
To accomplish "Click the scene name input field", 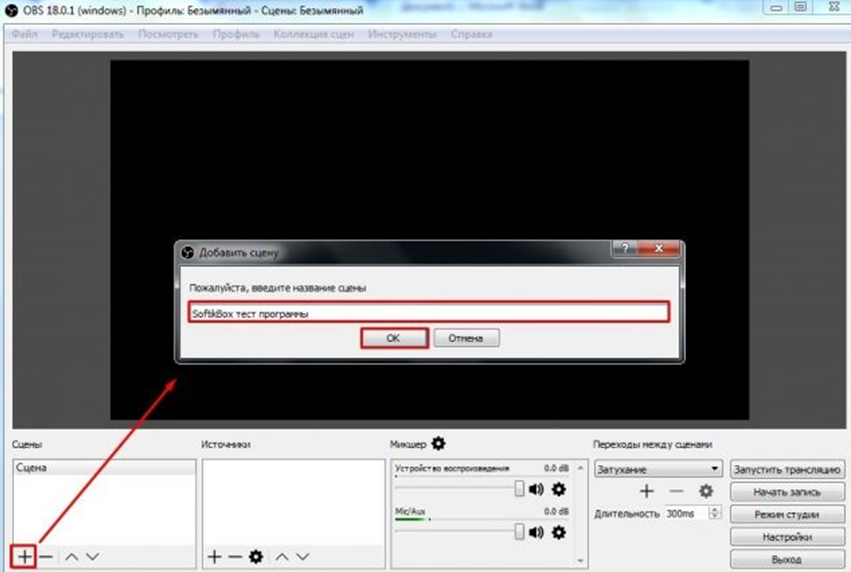I will click(x=429, y=313).
